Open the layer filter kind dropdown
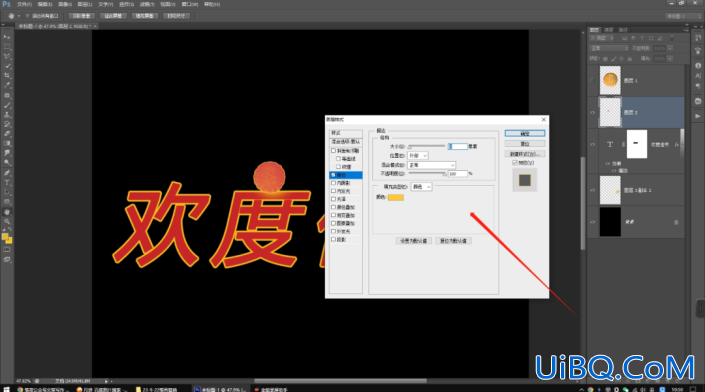The width and height of the screenshot is (705, 392). (602, 38)
